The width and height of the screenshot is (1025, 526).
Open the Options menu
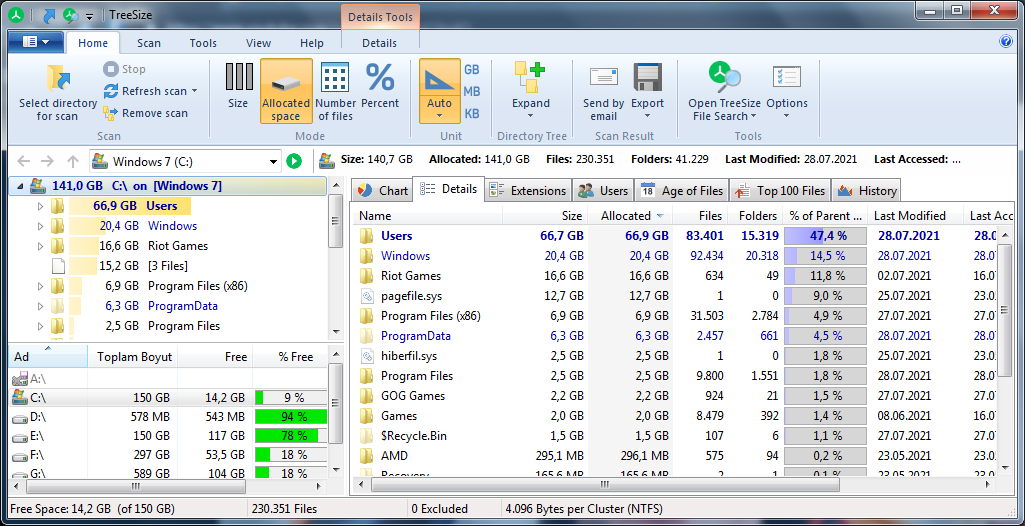[786, 91]
